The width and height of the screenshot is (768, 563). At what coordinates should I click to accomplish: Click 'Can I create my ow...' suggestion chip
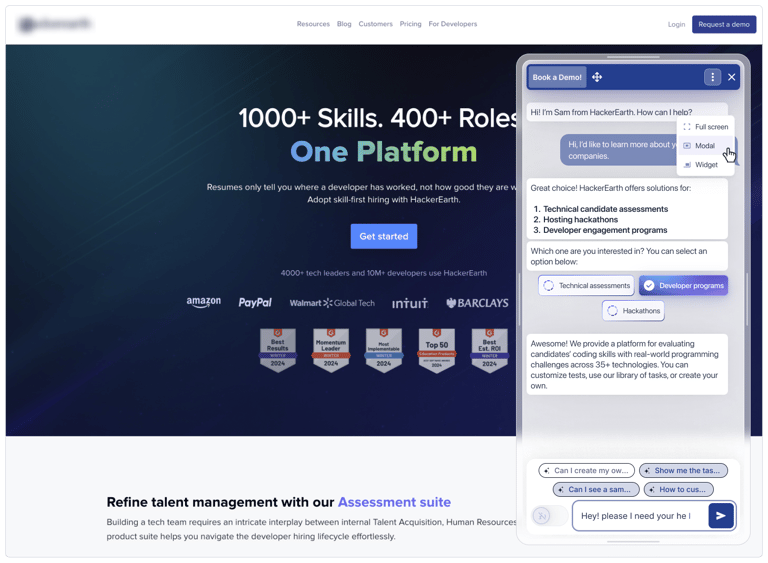586,470
